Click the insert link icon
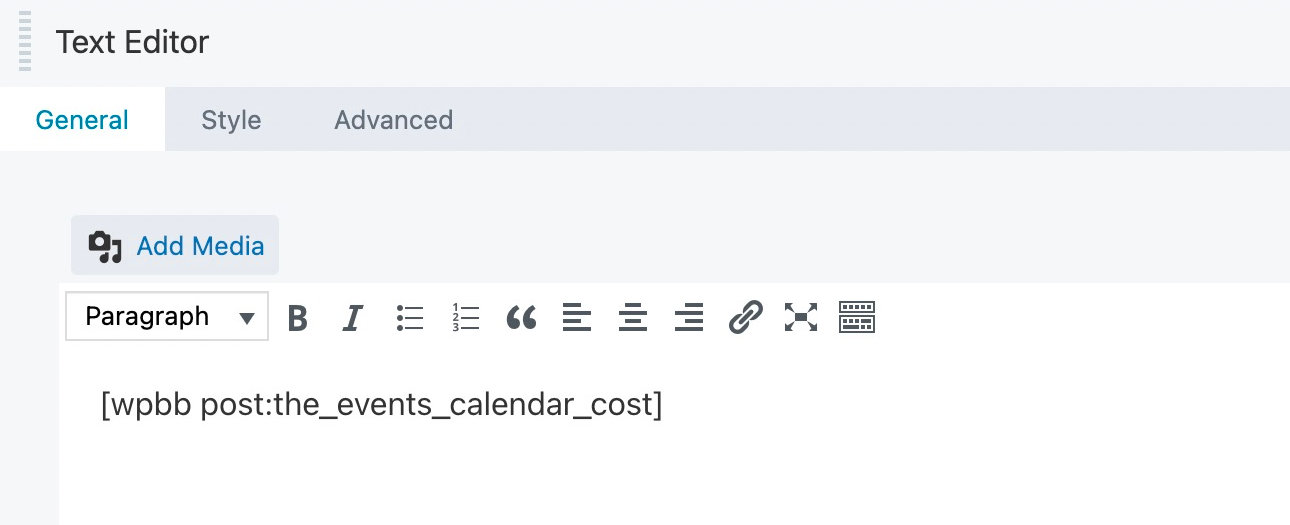This screenshot has height=525, width=1290. [745, 318]
